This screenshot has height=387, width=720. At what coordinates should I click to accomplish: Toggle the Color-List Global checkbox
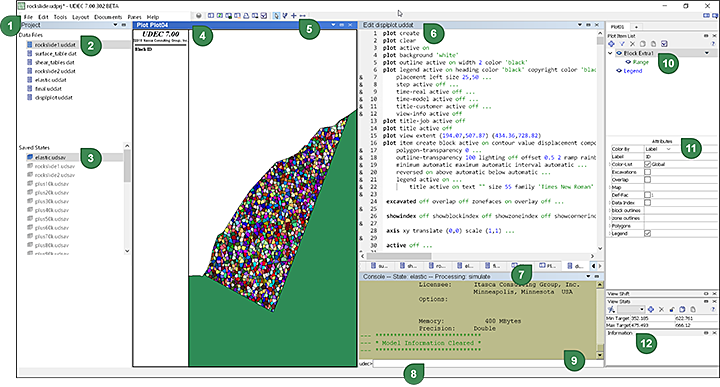(647, 164)
